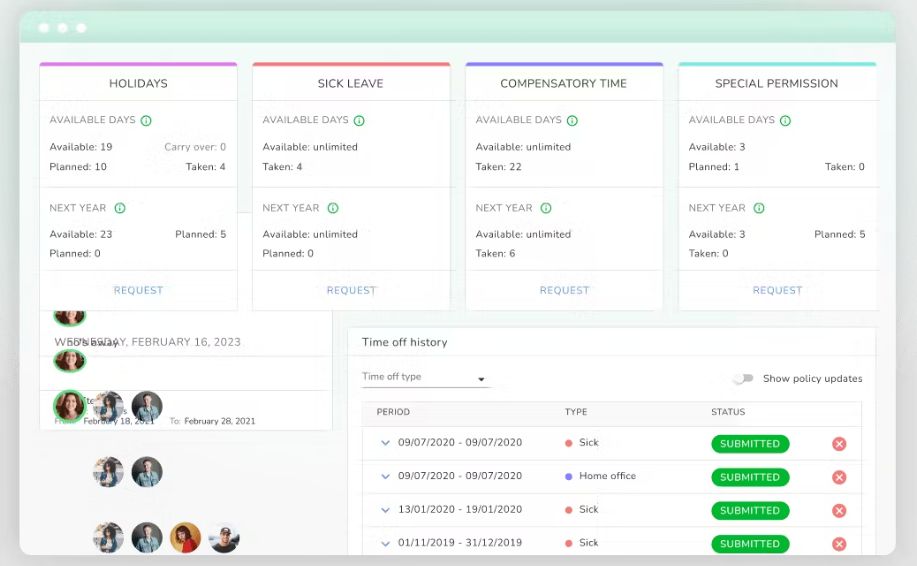Screen dimensions: 917x566
Task: Click the SPECIAL PERMISSION card title
Action: click(x=777, y=84)
